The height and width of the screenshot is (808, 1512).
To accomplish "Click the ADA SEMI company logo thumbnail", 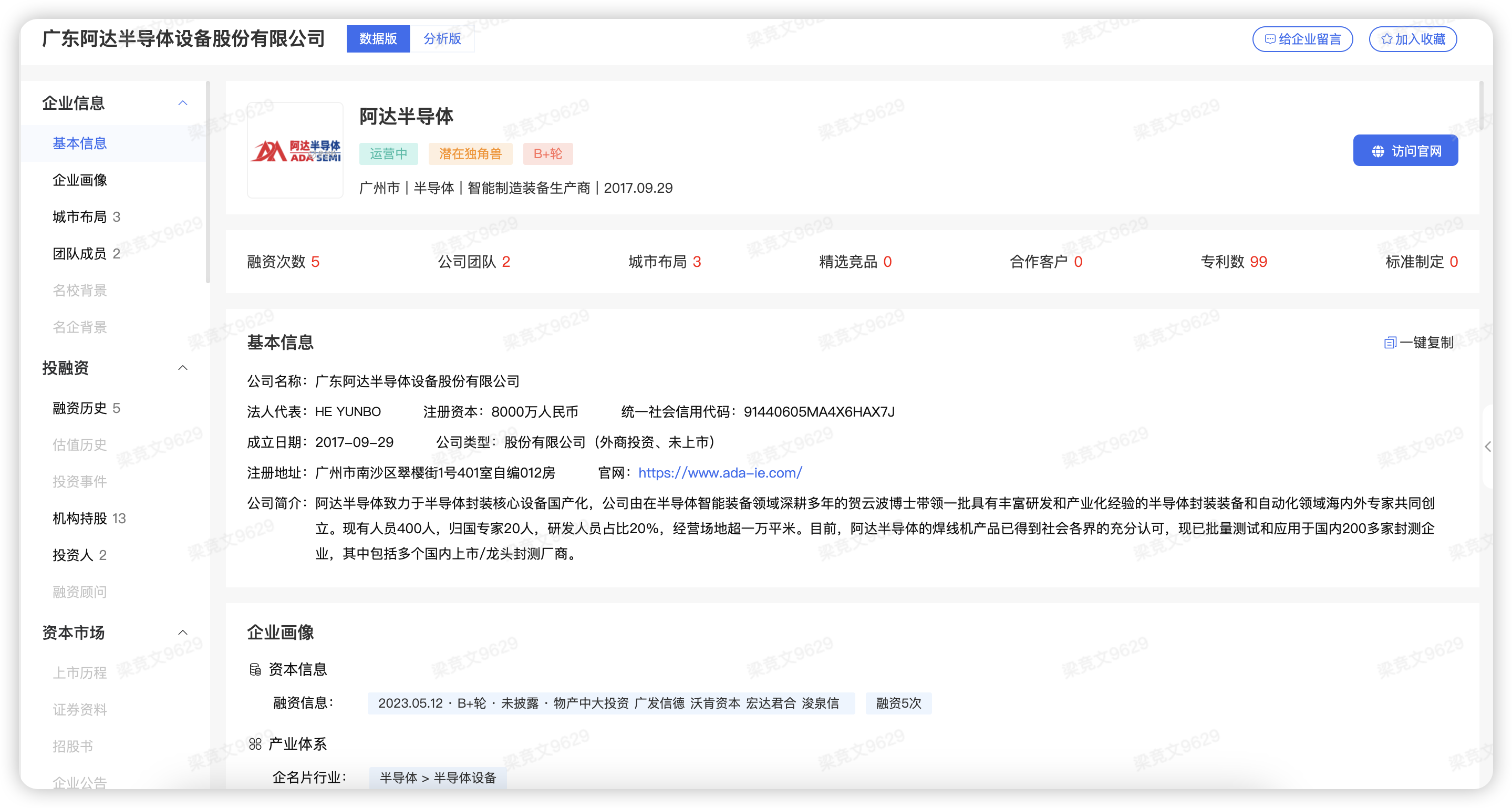I will 295,150.
